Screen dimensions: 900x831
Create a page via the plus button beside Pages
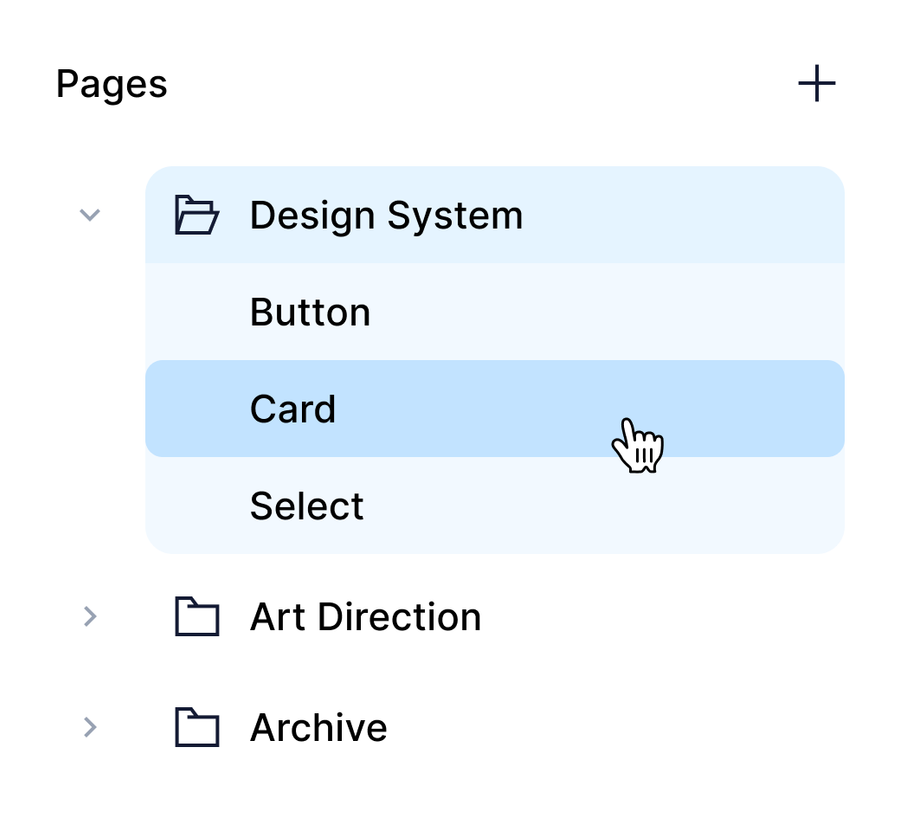(816, 84)
